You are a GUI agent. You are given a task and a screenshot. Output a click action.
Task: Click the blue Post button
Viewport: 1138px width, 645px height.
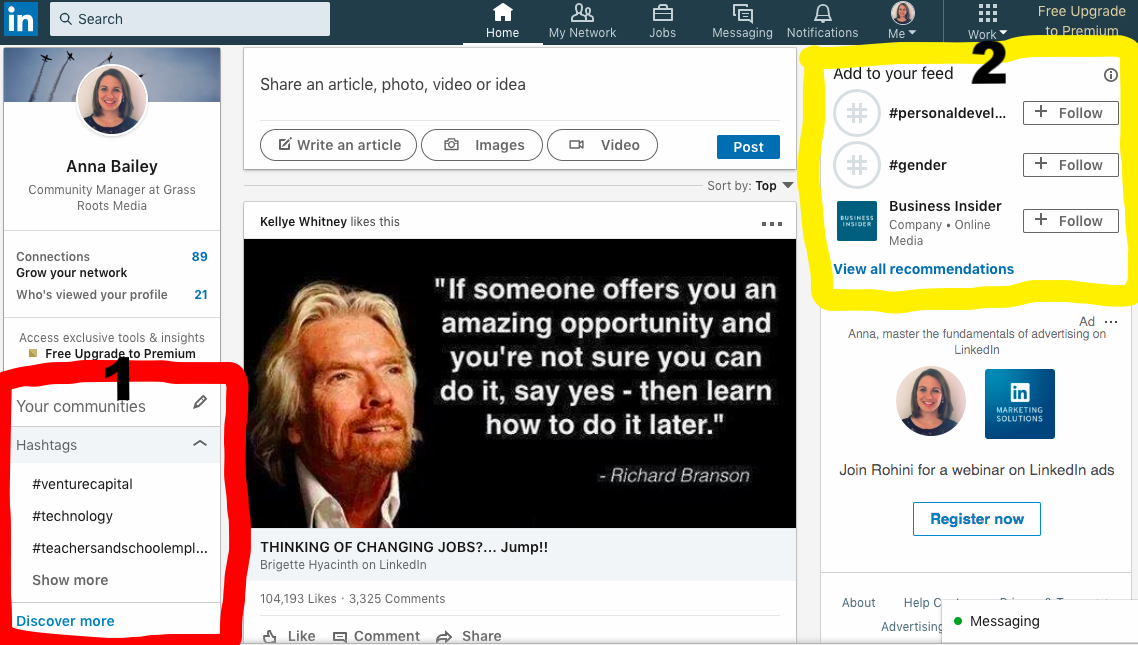point(748,147)
